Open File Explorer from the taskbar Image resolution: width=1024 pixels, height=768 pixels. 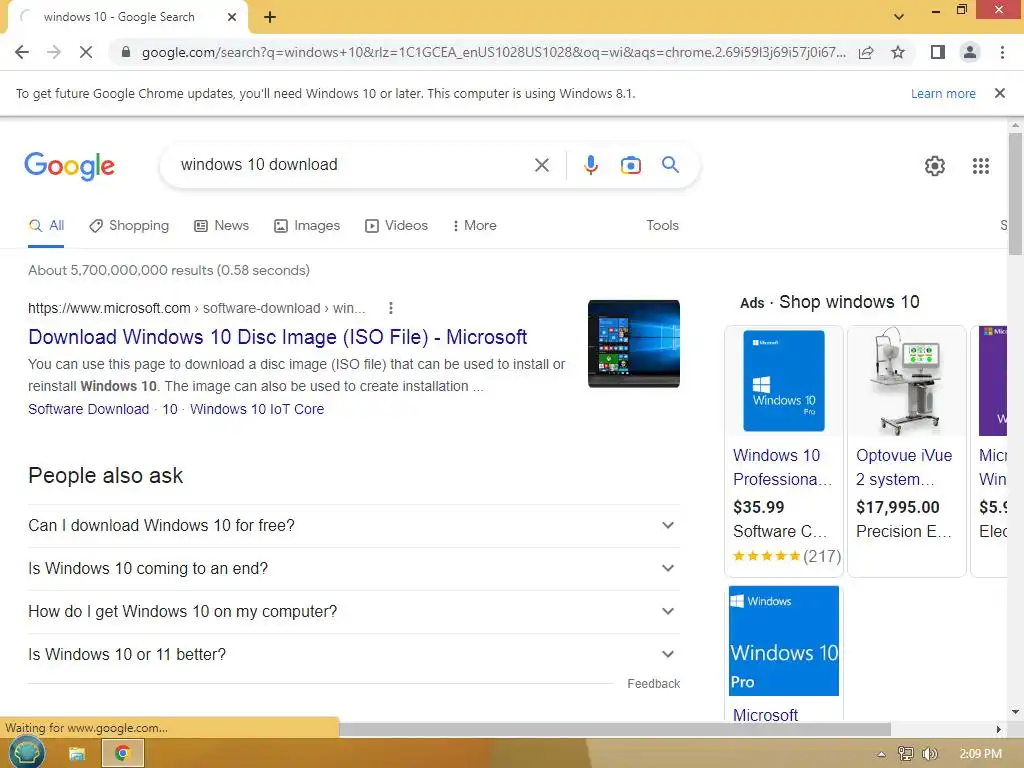tap(77, 754)
